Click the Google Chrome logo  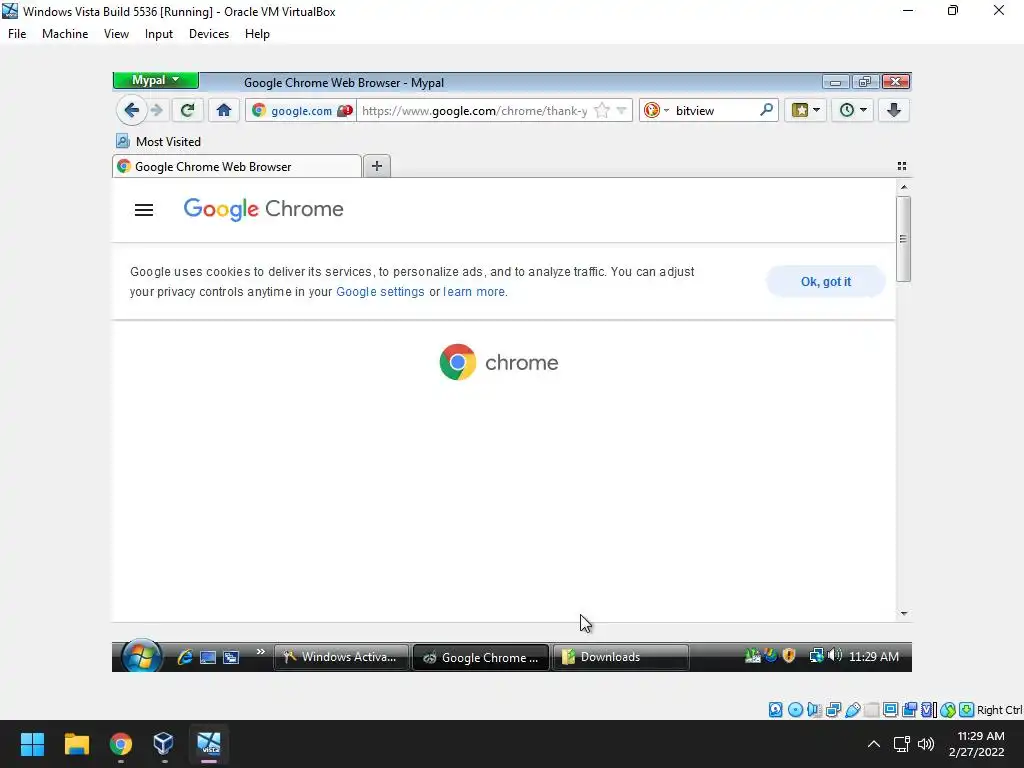263,209
